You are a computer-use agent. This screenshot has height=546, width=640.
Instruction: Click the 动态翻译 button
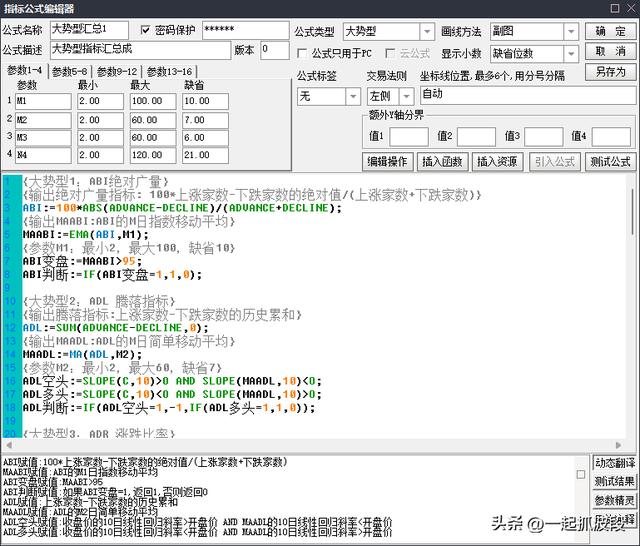click(615, 463)
